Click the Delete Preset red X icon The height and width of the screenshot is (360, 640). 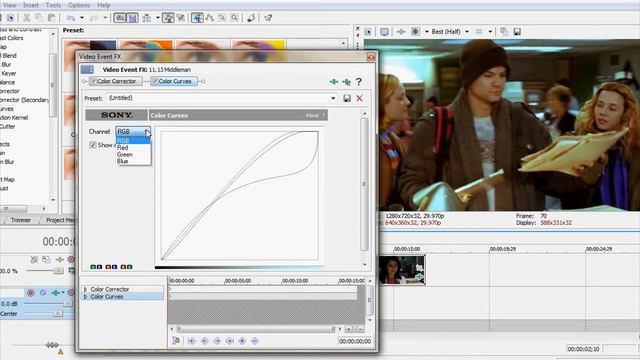(360, 98)
